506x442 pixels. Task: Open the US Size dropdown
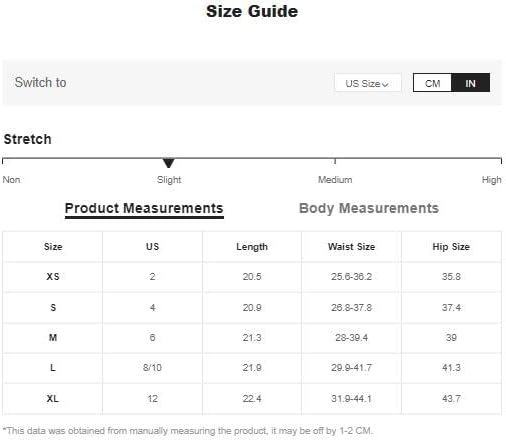(x=368, y=83)
